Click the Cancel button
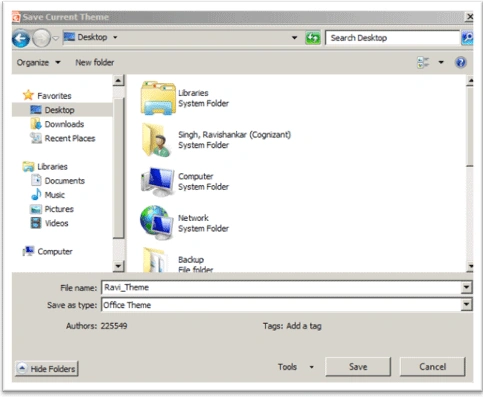The height and width of the screenshot is (397, 483). click(432, 367)
